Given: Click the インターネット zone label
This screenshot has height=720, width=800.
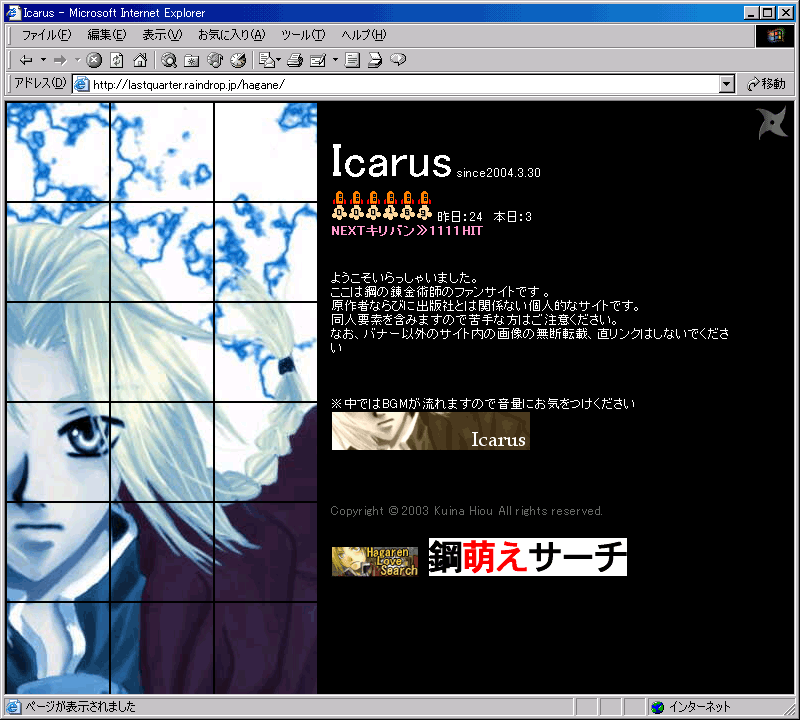Looking at the screenshot, I should 700,707.
